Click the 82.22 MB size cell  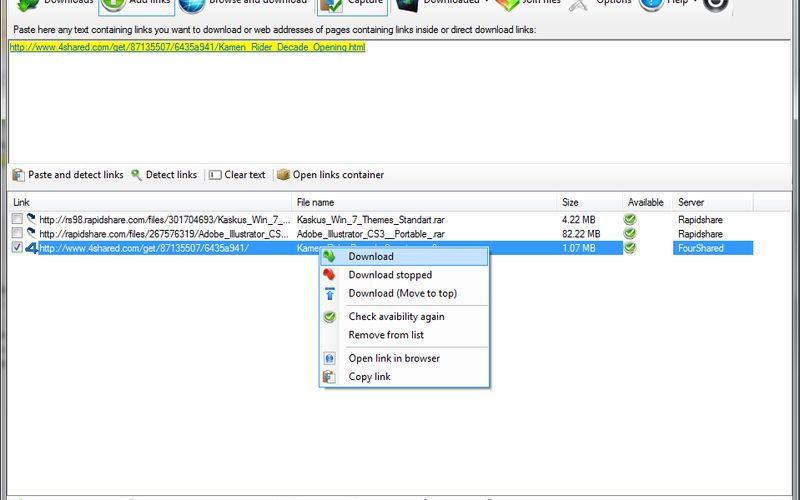point(581,234)
